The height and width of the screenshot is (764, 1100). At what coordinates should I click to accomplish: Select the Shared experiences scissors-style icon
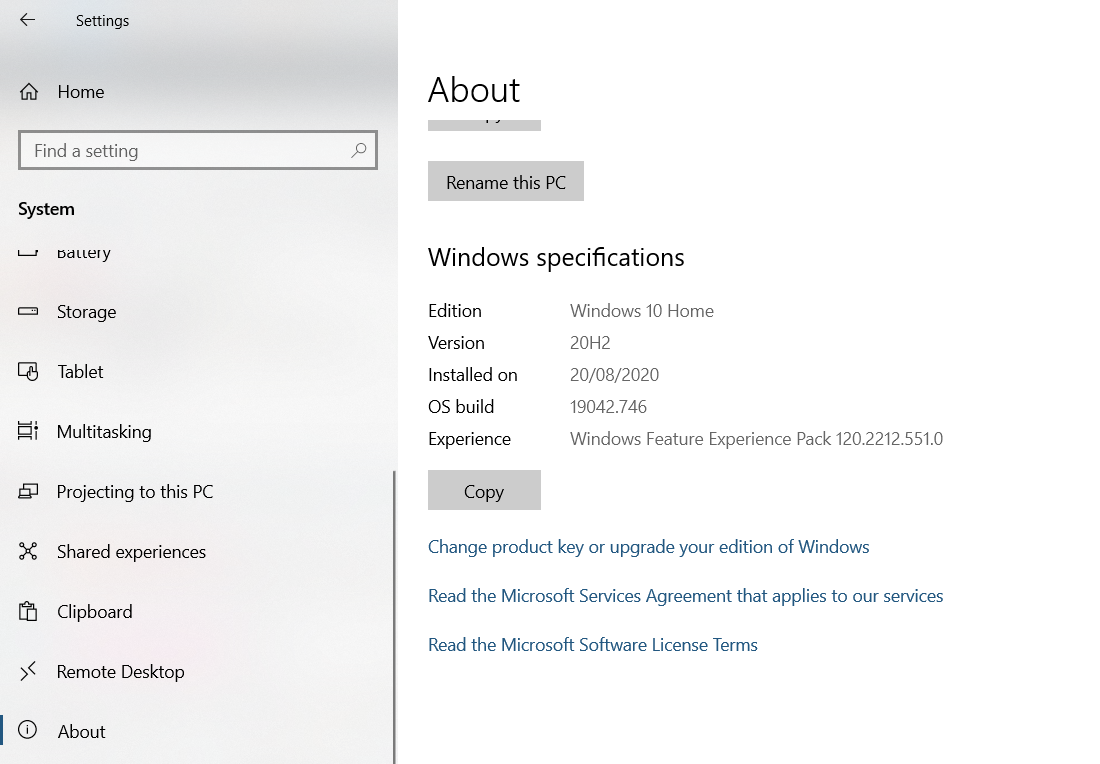[28, 551]
